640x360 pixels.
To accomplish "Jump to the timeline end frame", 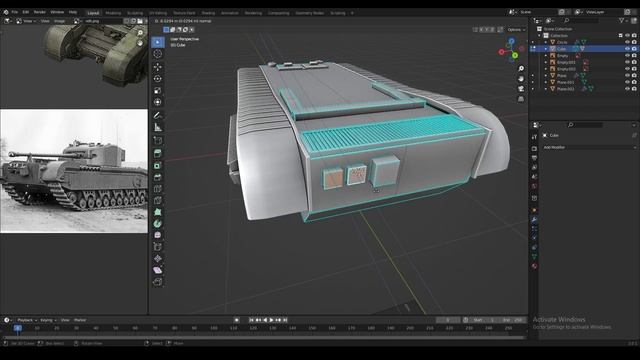I will (x=285, y=320).
